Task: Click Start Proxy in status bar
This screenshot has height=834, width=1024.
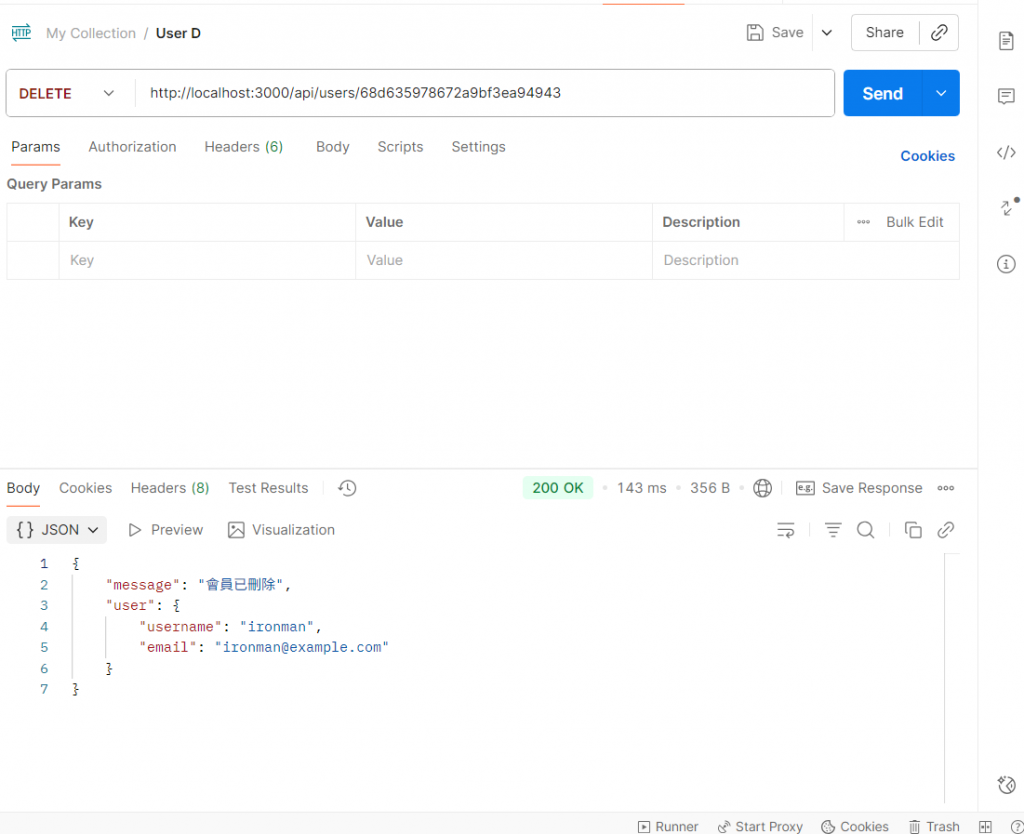Action: pyautogui.click(x=760, y=827)
